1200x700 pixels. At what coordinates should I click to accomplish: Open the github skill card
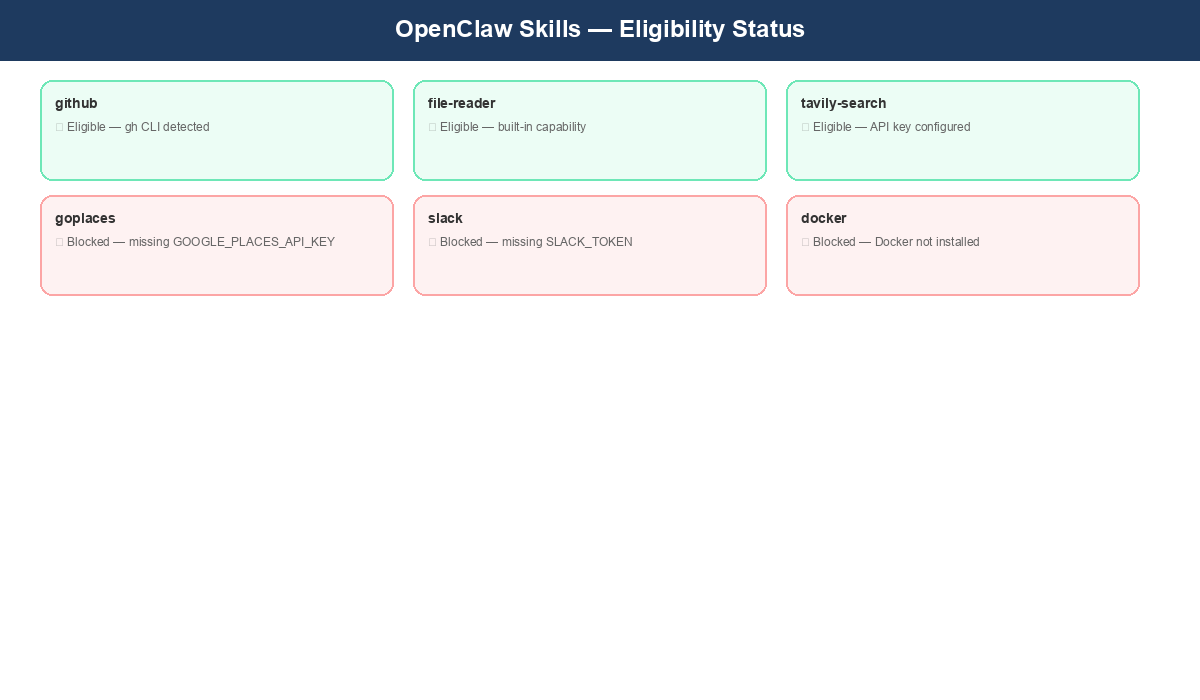pos(217,130)
